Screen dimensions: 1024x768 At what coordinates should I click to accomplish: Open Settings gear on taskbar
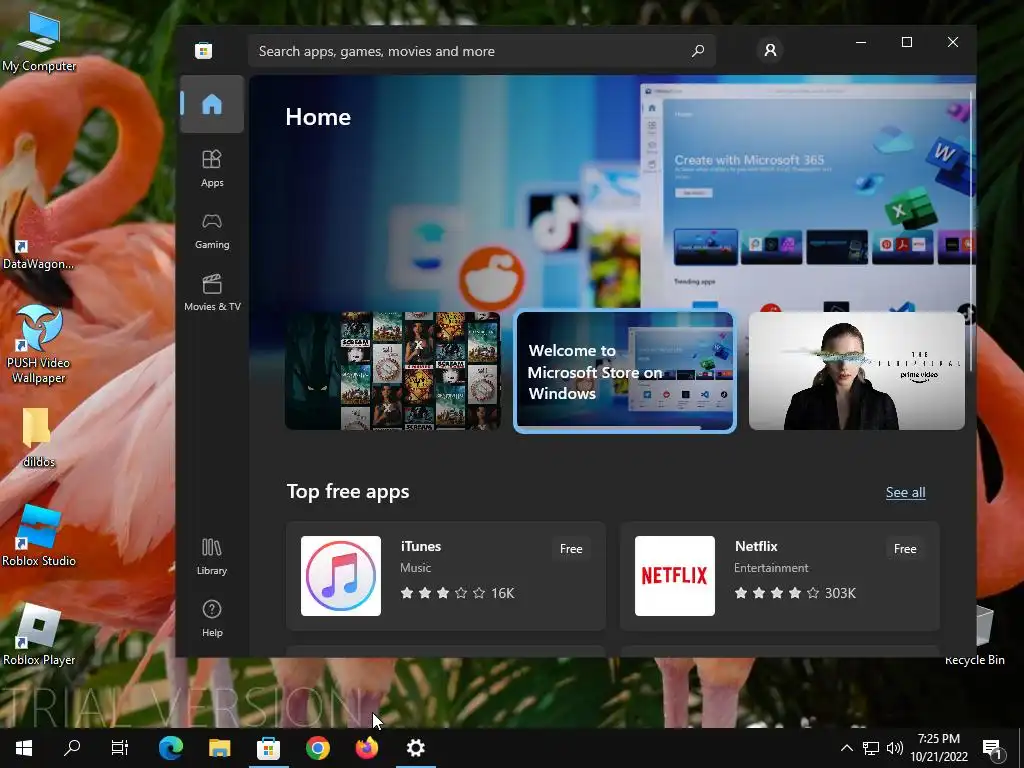coord(415,748)
